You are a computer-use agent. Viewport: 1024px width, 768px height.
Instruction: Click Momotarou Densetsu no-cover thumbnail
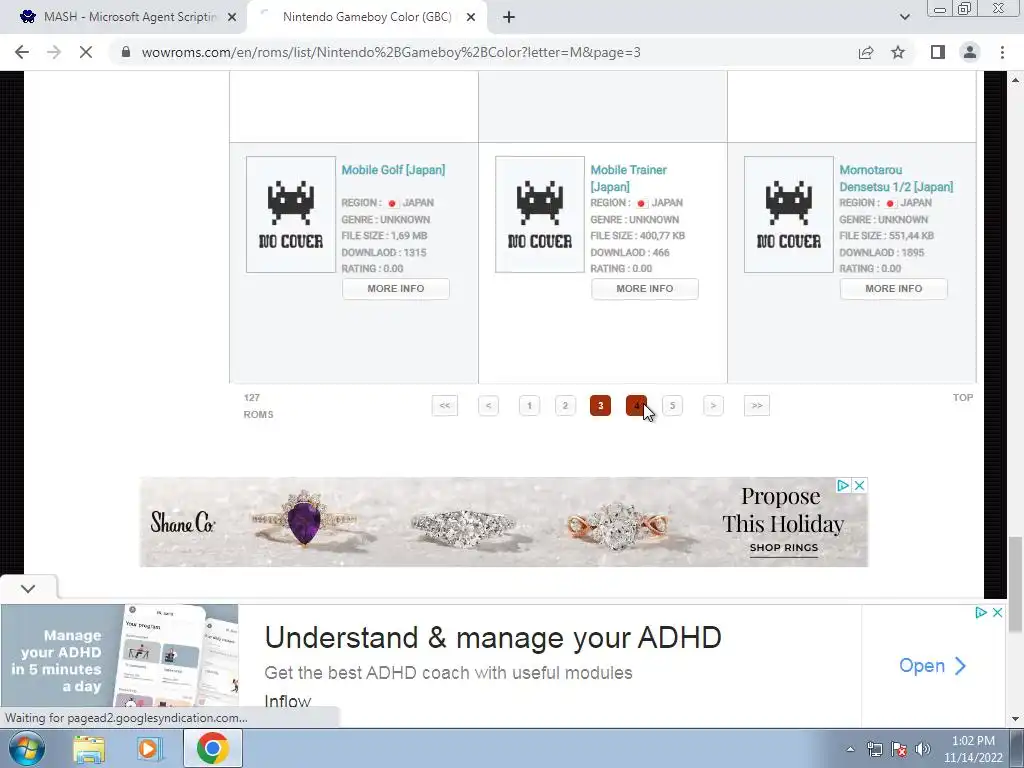[x=788, y=214]
